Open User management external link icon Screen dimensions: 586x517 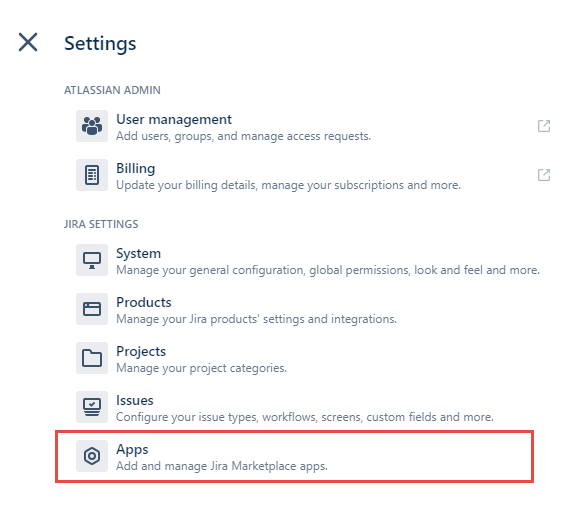tap(544, 126)
